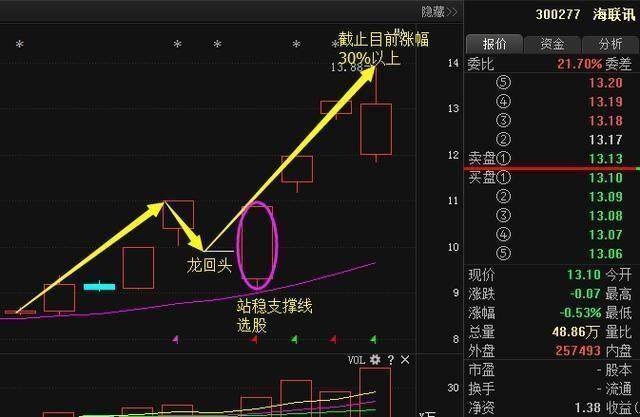The width and height of the screenshot is (640, 417).
Task: Select sell level 3 price 13.18
Action: 606,121
